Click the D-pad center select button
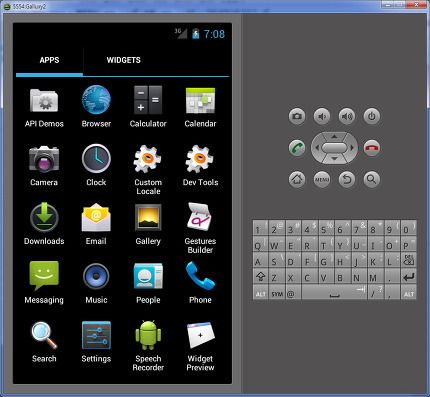The width and height of the screenshot is (430, 397). click(x=334, y=148)
